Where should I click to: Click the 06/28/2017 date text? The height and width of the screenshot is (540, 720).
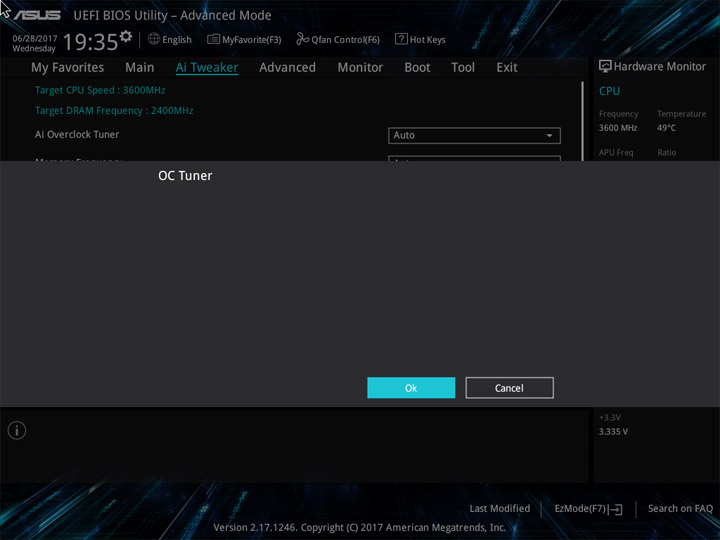point(35,39)
